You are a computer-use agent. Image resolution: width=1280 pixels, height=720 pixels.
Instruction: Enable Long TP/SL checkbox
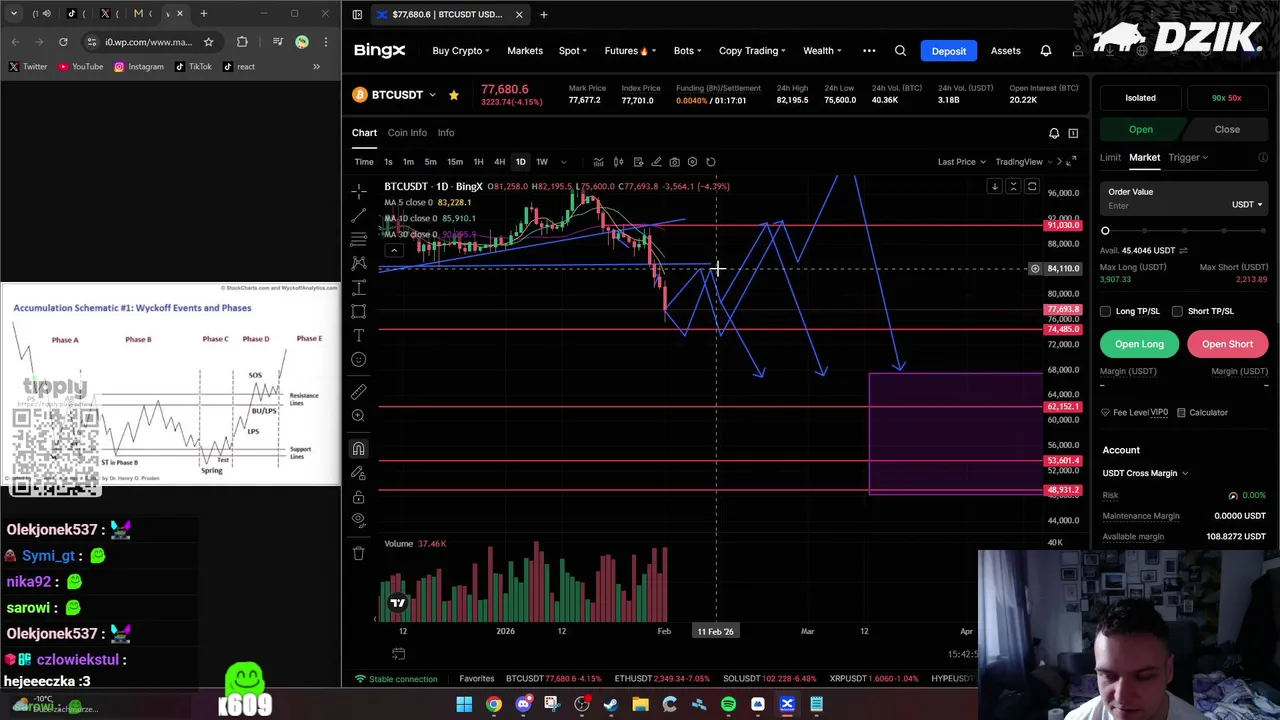[1105, 311]
